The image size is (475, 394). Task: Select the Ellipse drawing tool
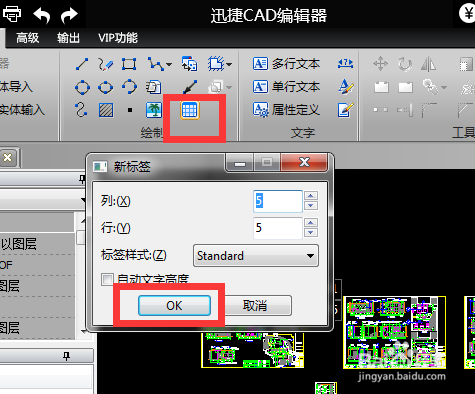coord(105,87)
